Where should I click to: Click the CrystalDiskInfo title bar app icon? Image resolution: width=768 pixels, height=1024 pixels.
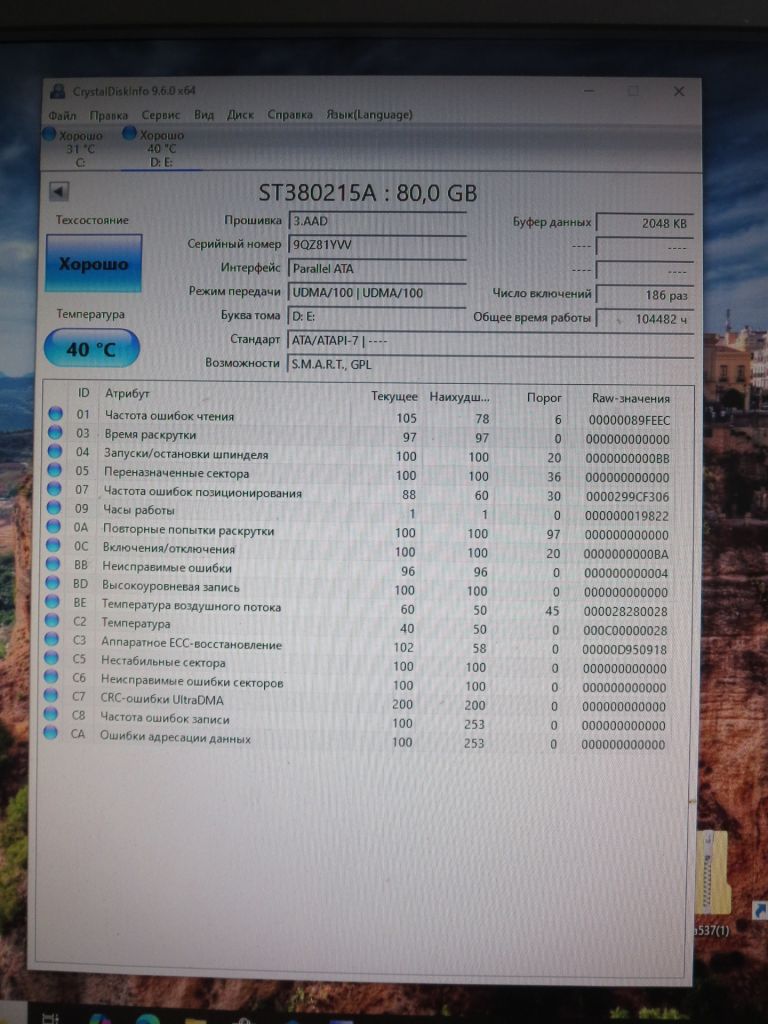tap(57, 91)
